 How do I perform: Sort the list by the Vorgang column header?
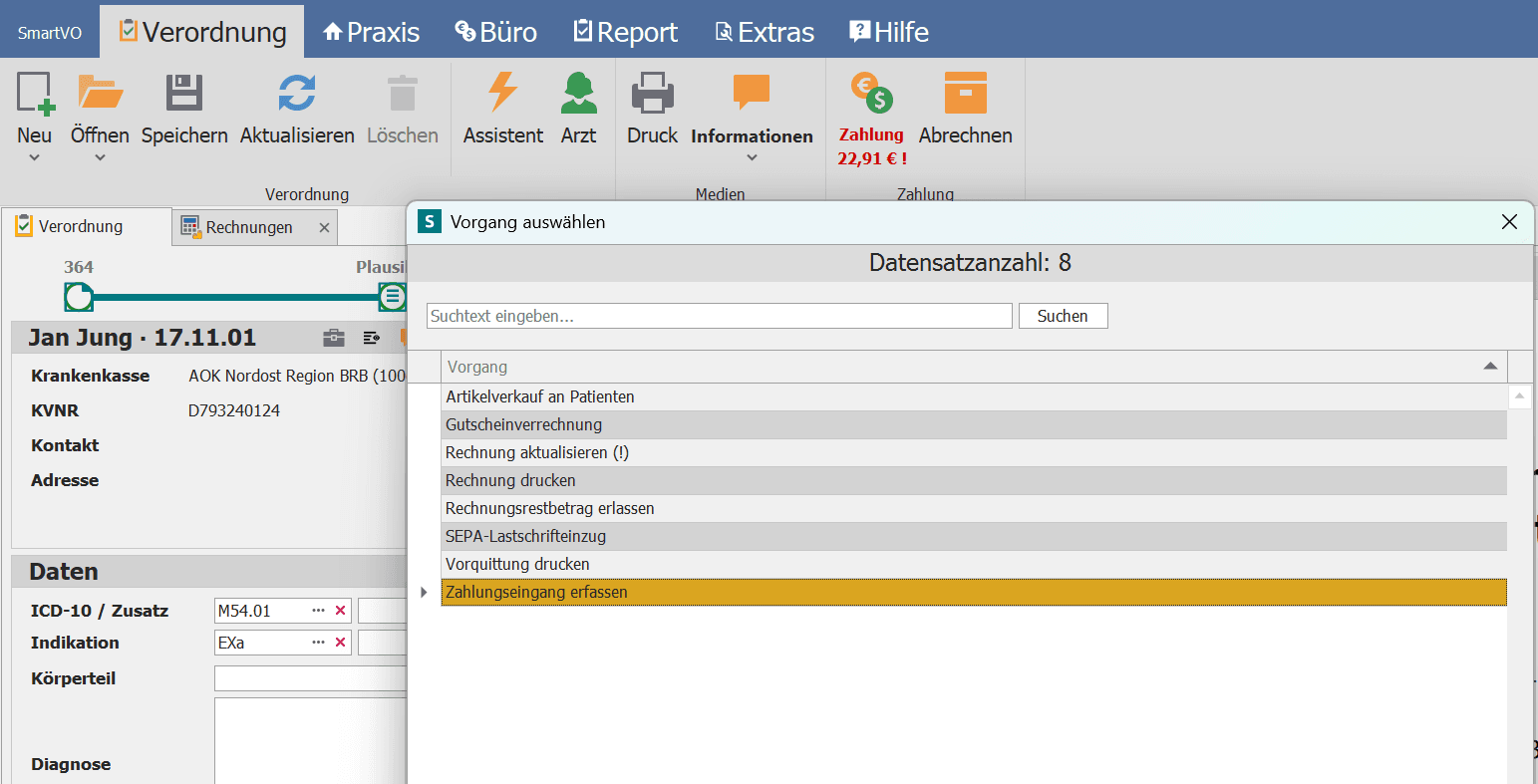pos(974,367)
